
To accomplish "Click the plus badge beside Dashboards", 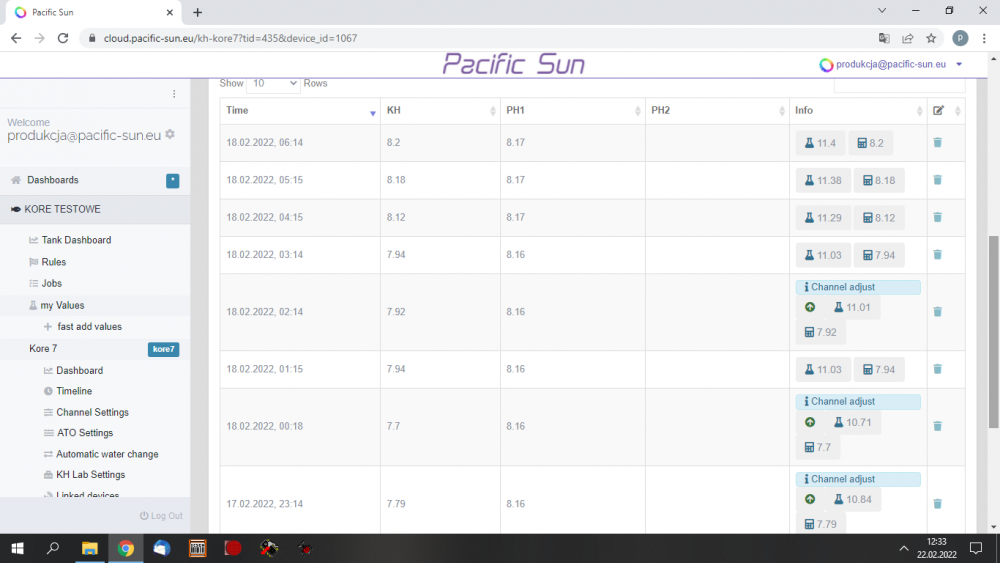I will (173, 180).
